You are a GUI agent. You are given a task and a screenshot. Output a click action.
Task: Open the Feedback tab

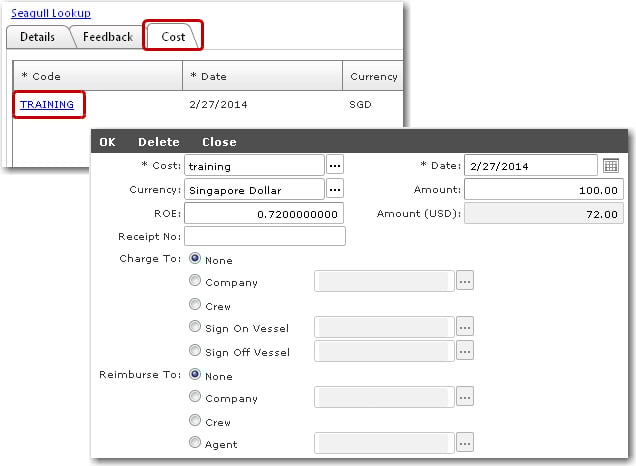click(107, 37)
